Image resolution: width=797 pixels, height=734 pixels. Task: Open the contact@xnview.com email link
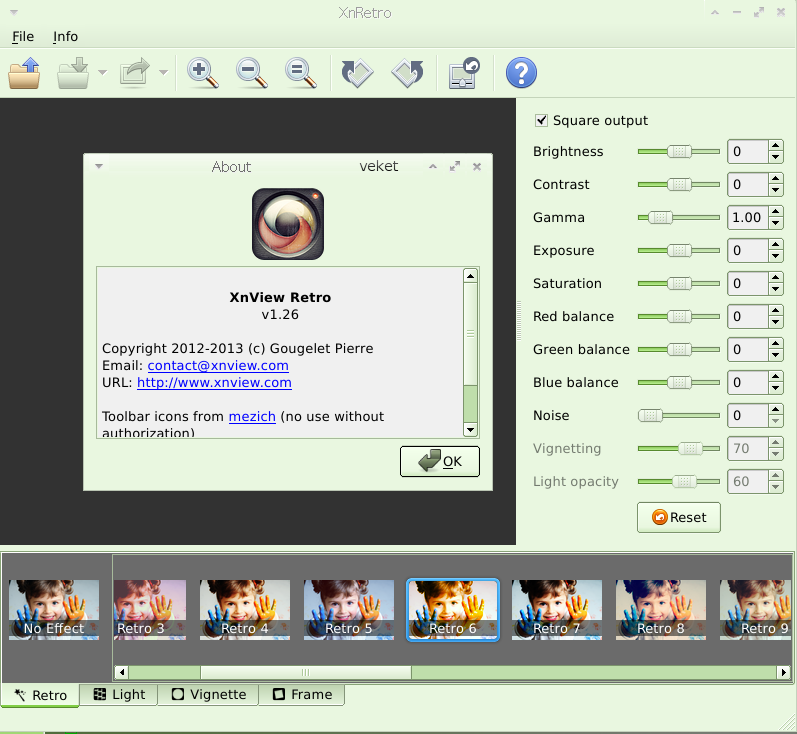click(x=218, y=365)
